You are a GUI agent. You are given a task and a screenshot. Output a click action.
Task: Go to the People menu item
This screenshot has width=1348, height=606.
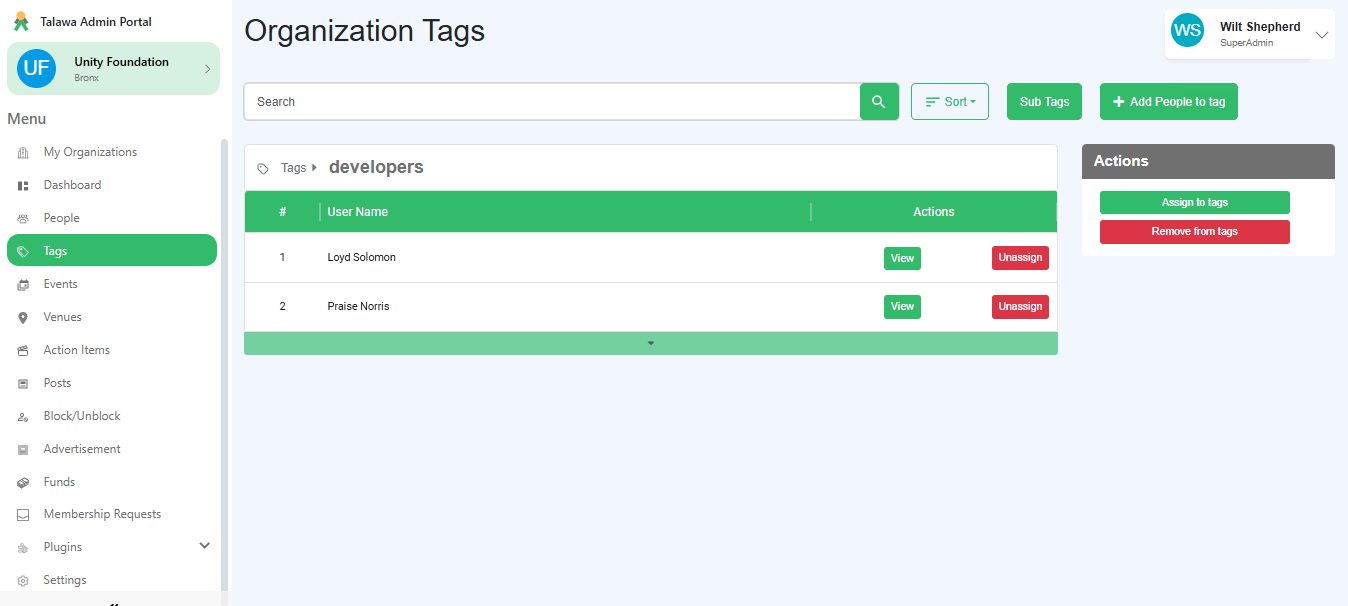tap(61, 218)
